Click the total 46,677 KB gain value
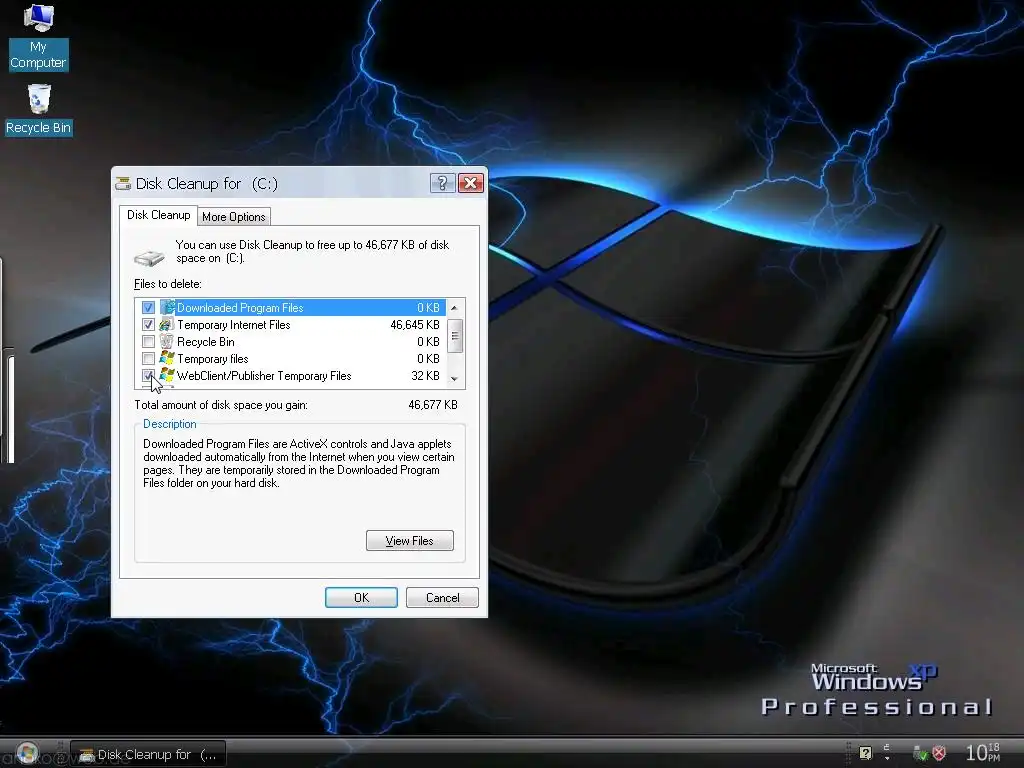1024x768 pixels. tap(432, 405)
